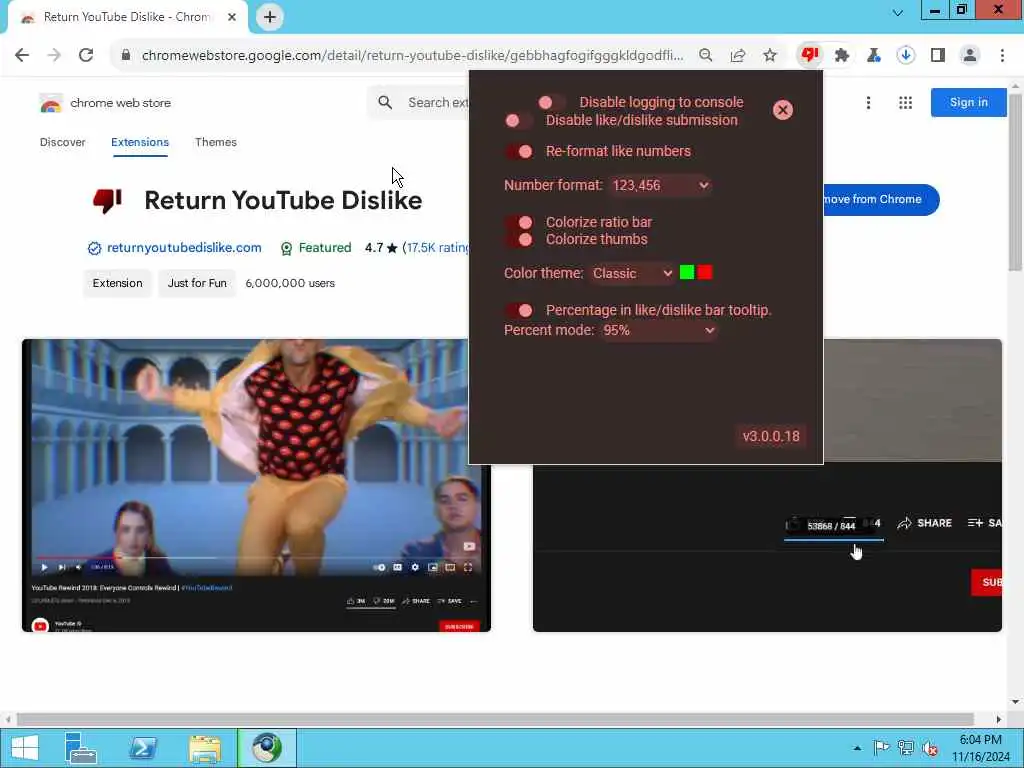Click the address bar URL
This screenshot has width=1024, height=768.
point(413,55)
